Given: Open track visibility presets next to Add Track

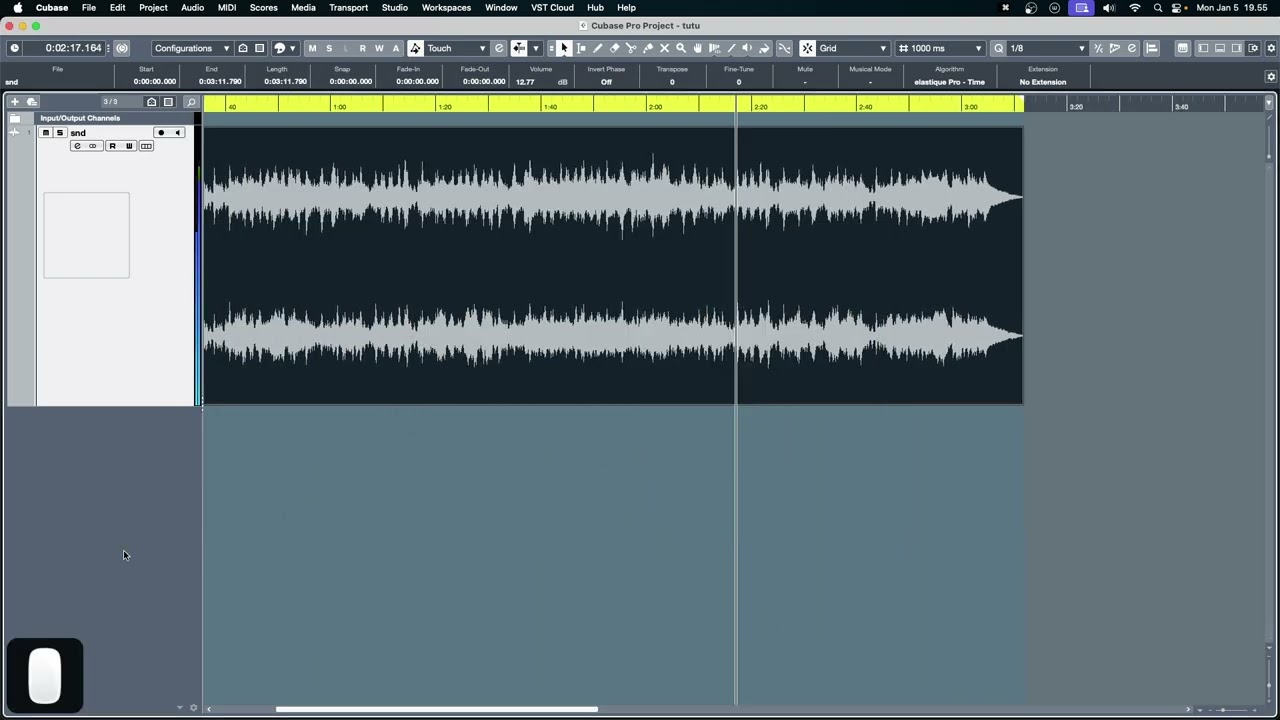Looking at the screenshot, I should click(31, 102).
